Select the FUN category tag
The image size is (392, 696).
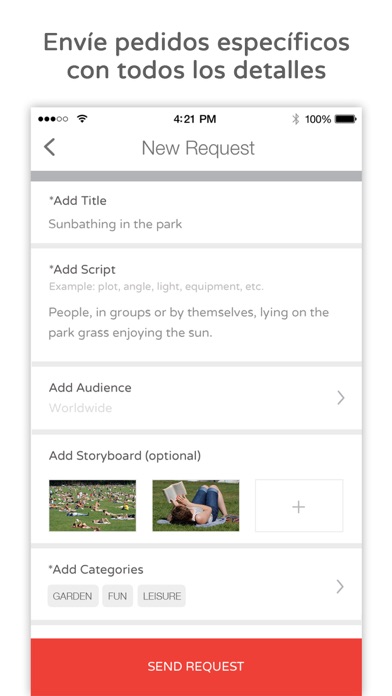coord(118,596)
